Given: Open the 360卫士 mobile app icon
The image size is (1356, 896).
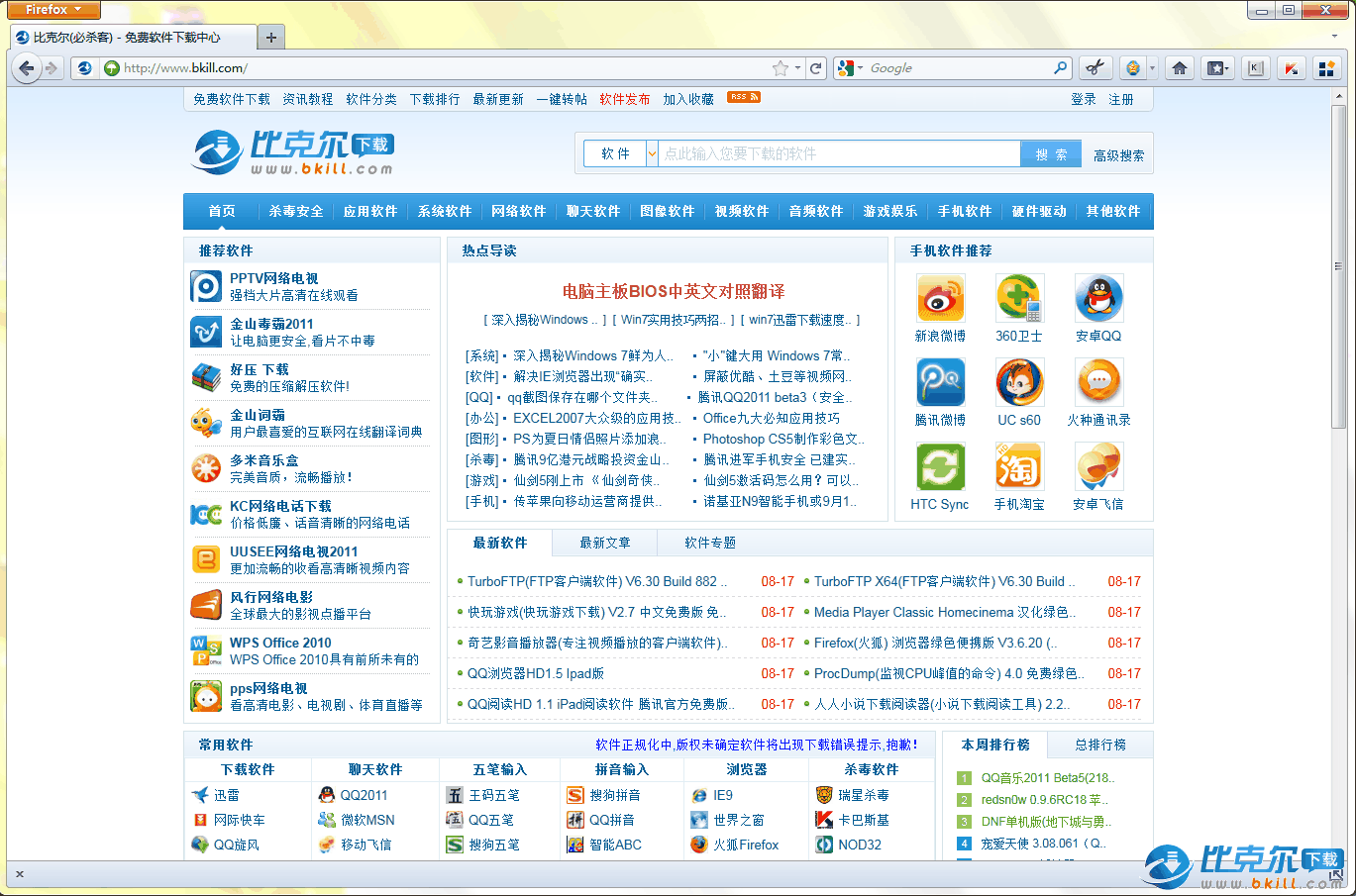Looking at the screenshot, I should 1019,299.
